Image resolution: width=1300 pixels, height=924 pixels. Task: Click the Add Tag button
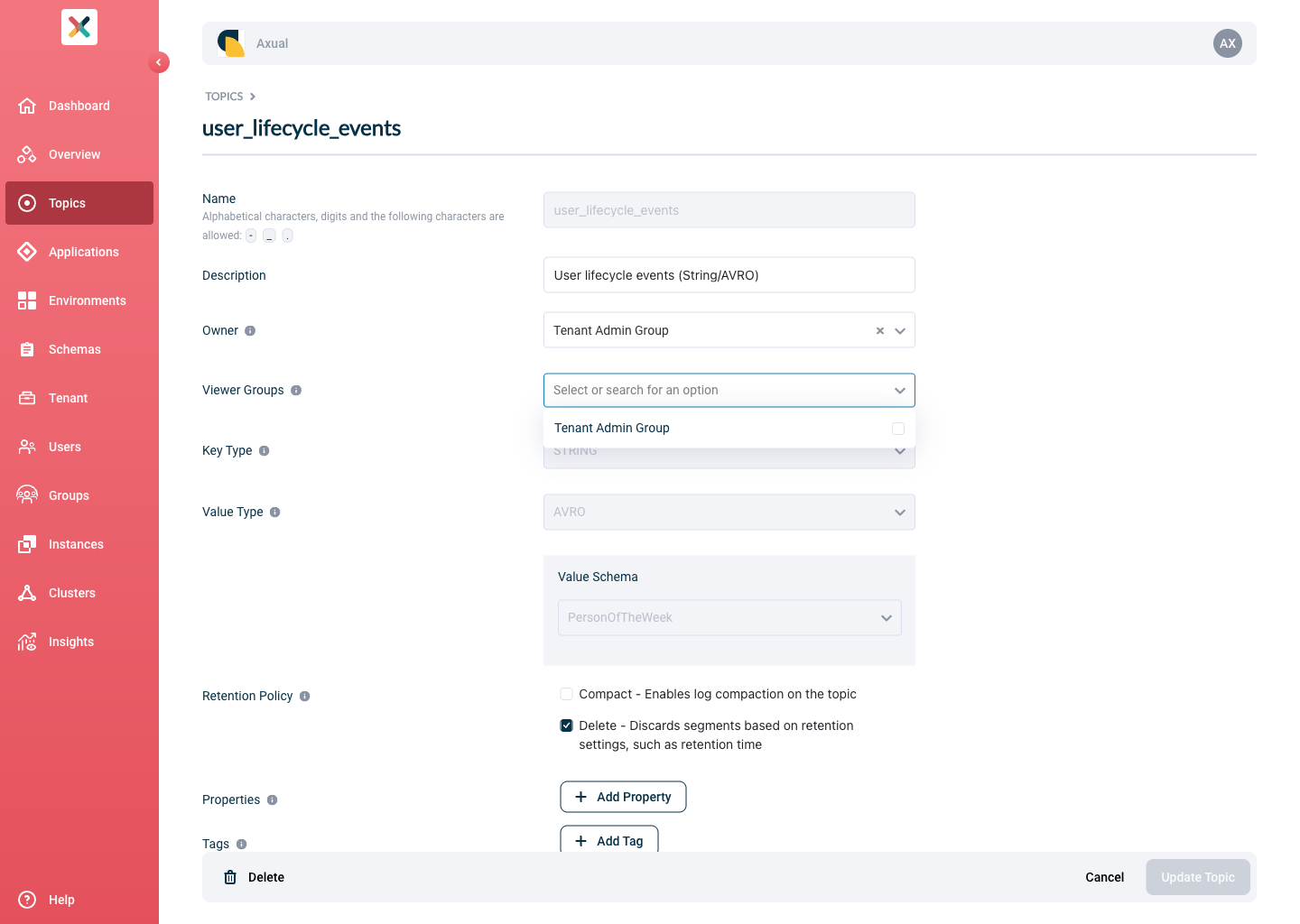point(609,840)
